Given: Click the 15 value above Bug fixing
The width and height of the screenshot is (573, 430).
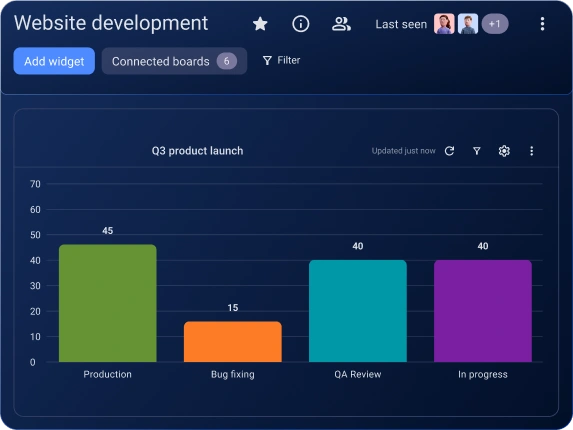Looking at the screenshot, I should (x=233, y=308).
